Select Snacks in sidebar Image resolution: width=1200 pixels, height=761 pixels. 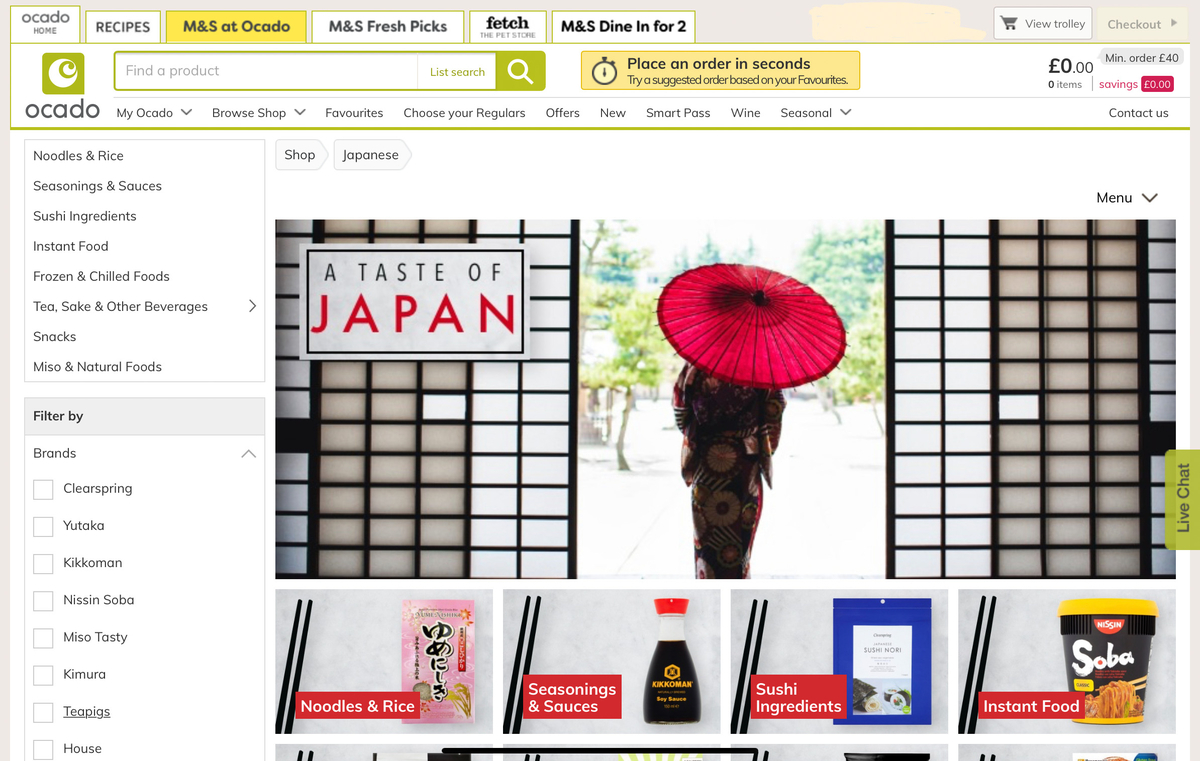click(55, 336)
